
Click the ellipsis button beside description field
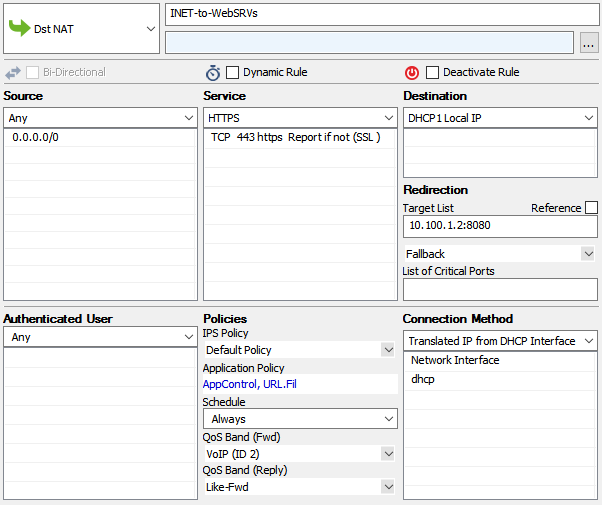coord(588,42)
